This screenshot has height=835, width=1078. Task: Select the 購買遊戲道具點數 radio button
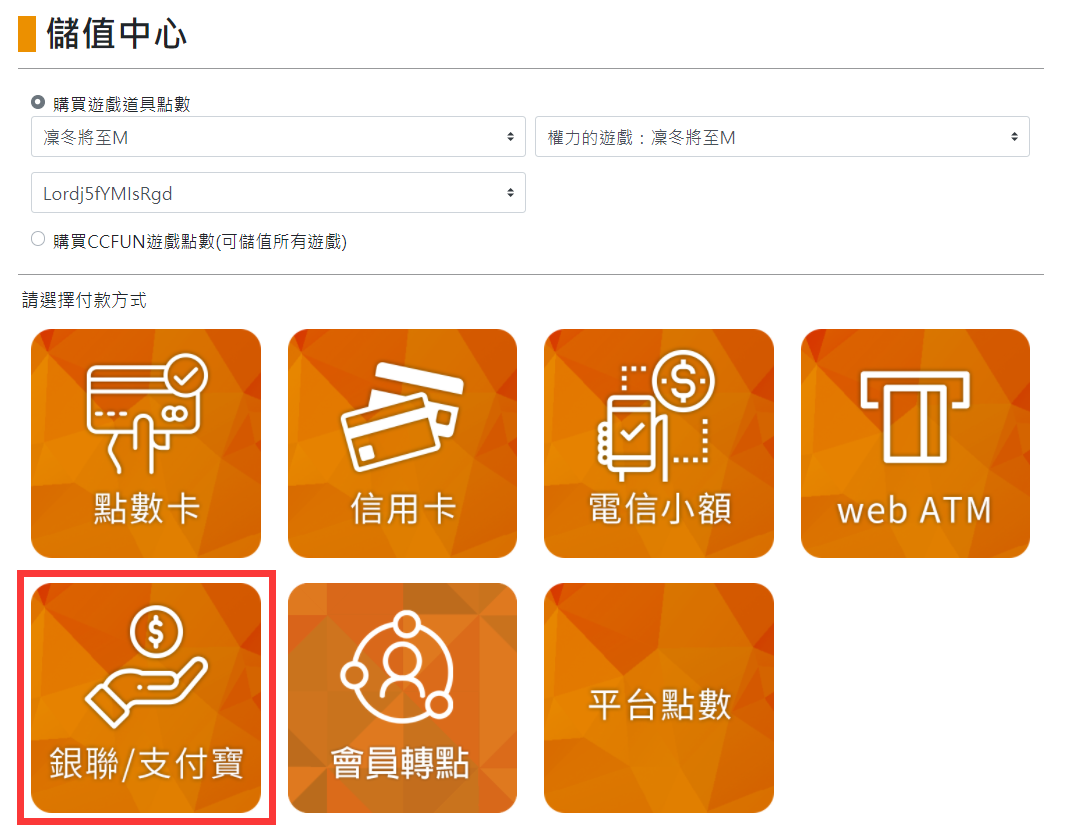(38, 101)
